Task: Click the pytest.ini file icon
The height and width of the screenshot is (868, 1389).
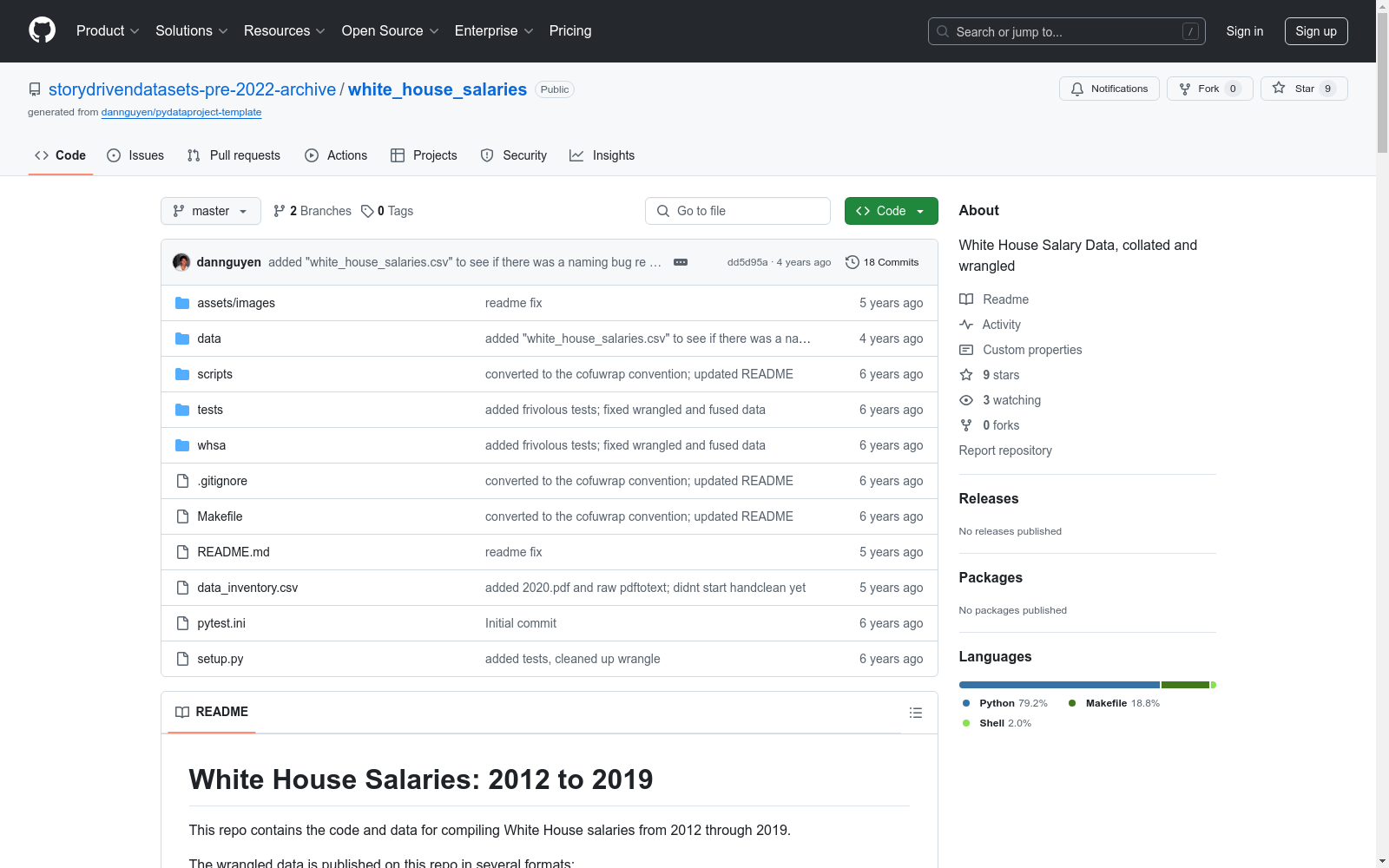Action: (x=182, y=623)
